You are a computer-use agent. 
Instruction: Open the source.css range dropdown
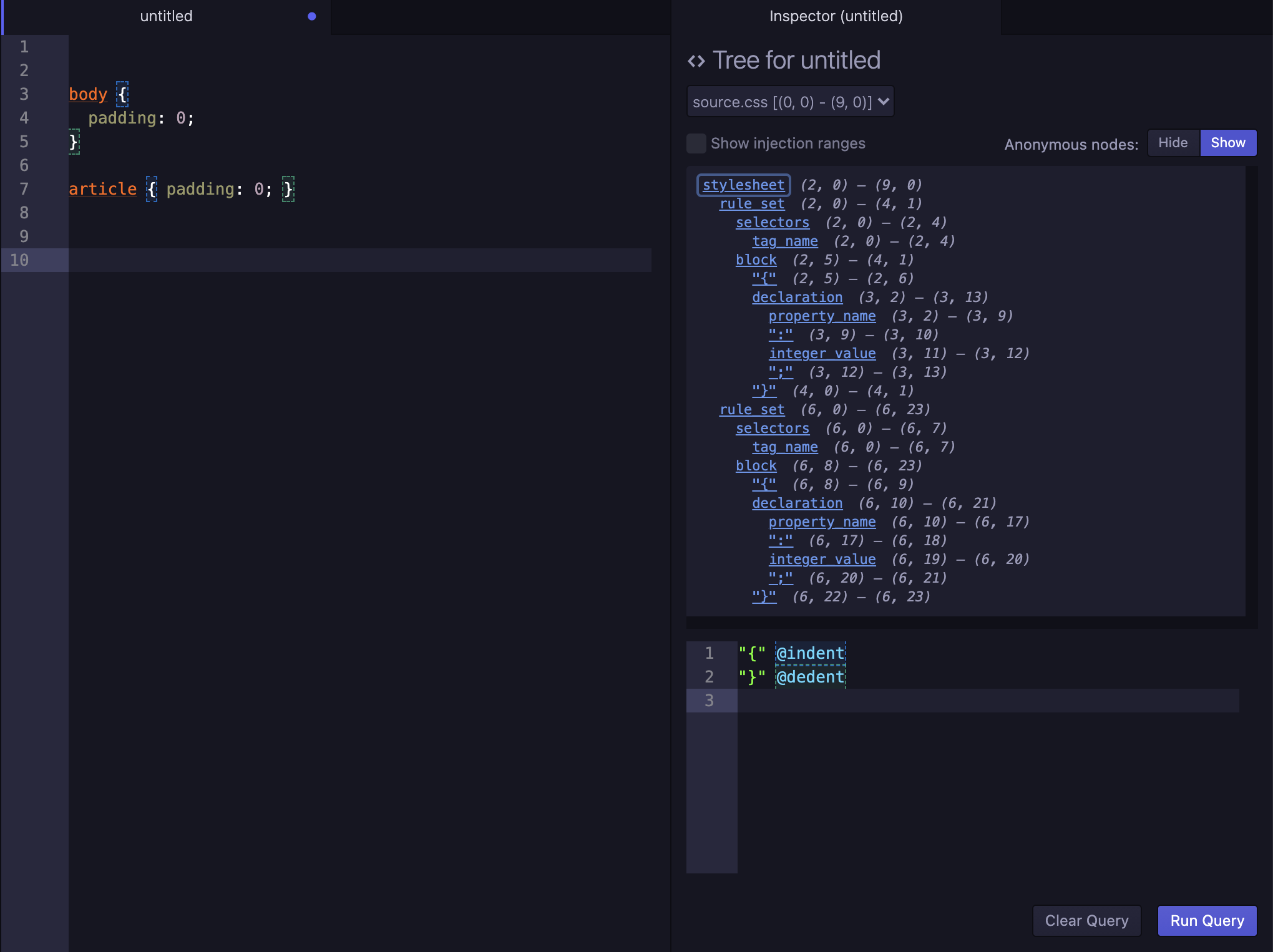coord(790,102)
